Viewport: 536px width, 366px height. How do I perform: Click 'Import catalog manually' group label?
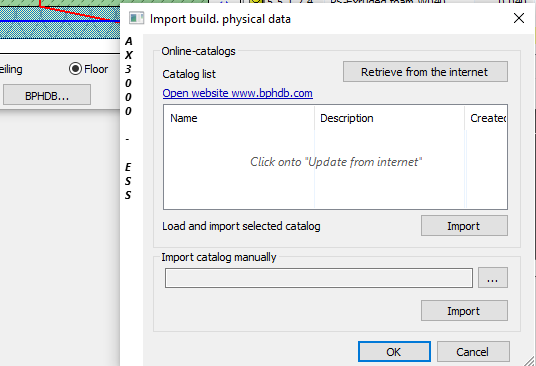pyautogui.click(x=219, y=257)
